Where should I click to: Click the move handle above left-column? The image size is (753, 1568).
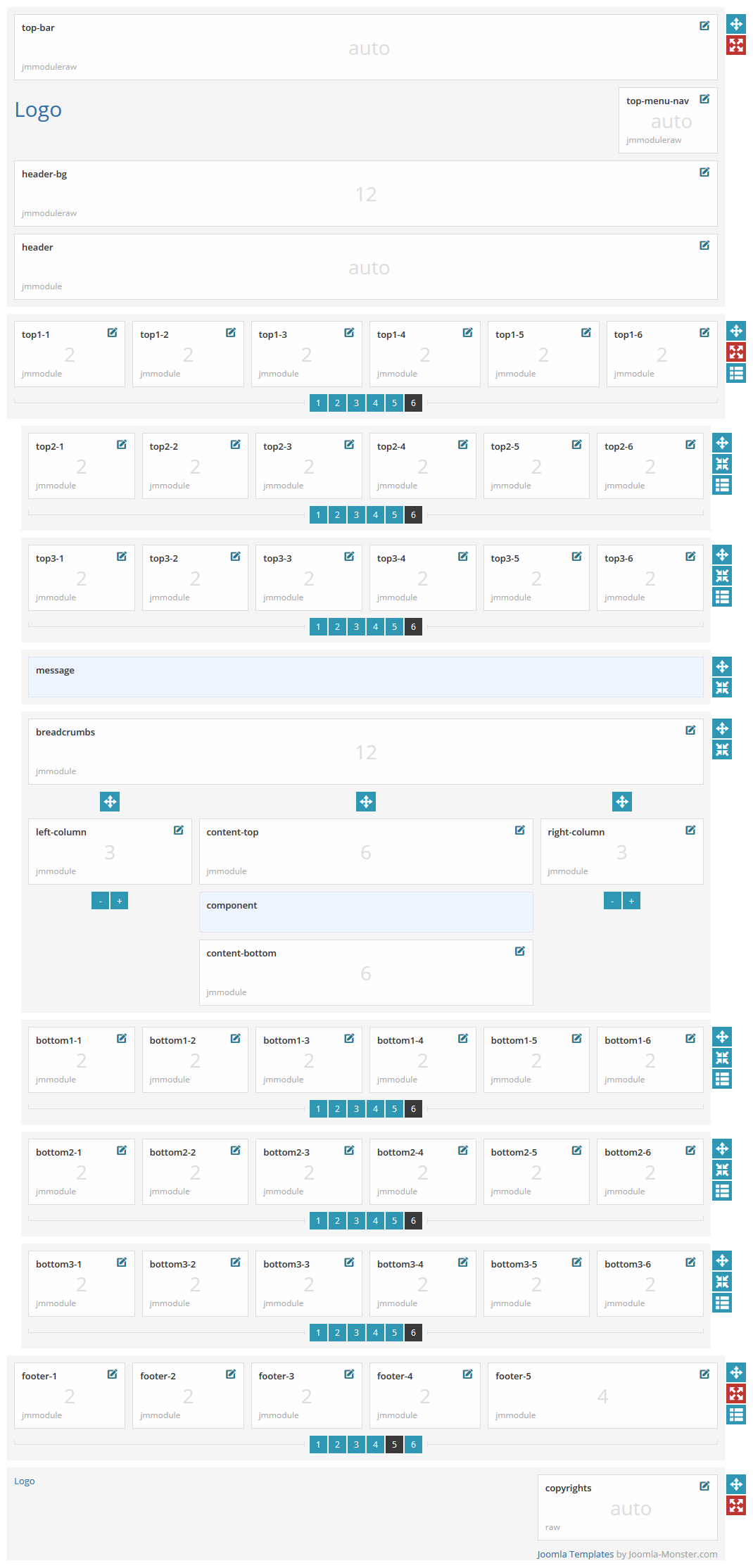[110, 802]
